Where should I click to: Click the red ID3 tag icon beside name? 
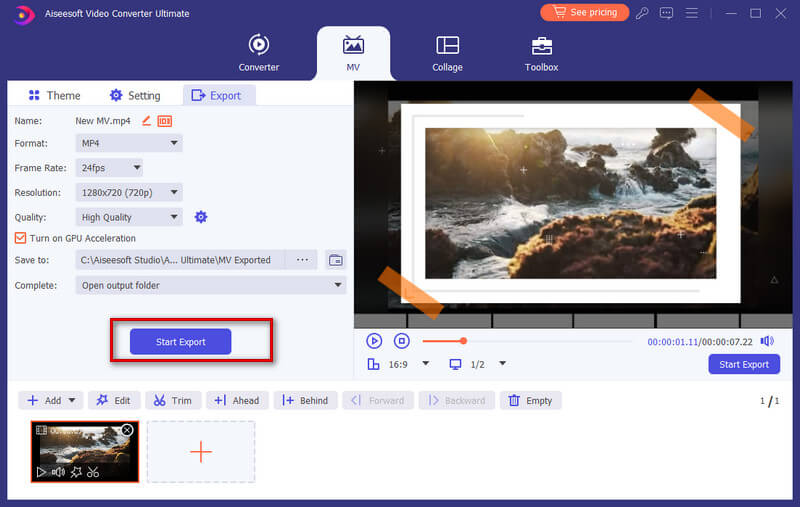click(164, 121)
